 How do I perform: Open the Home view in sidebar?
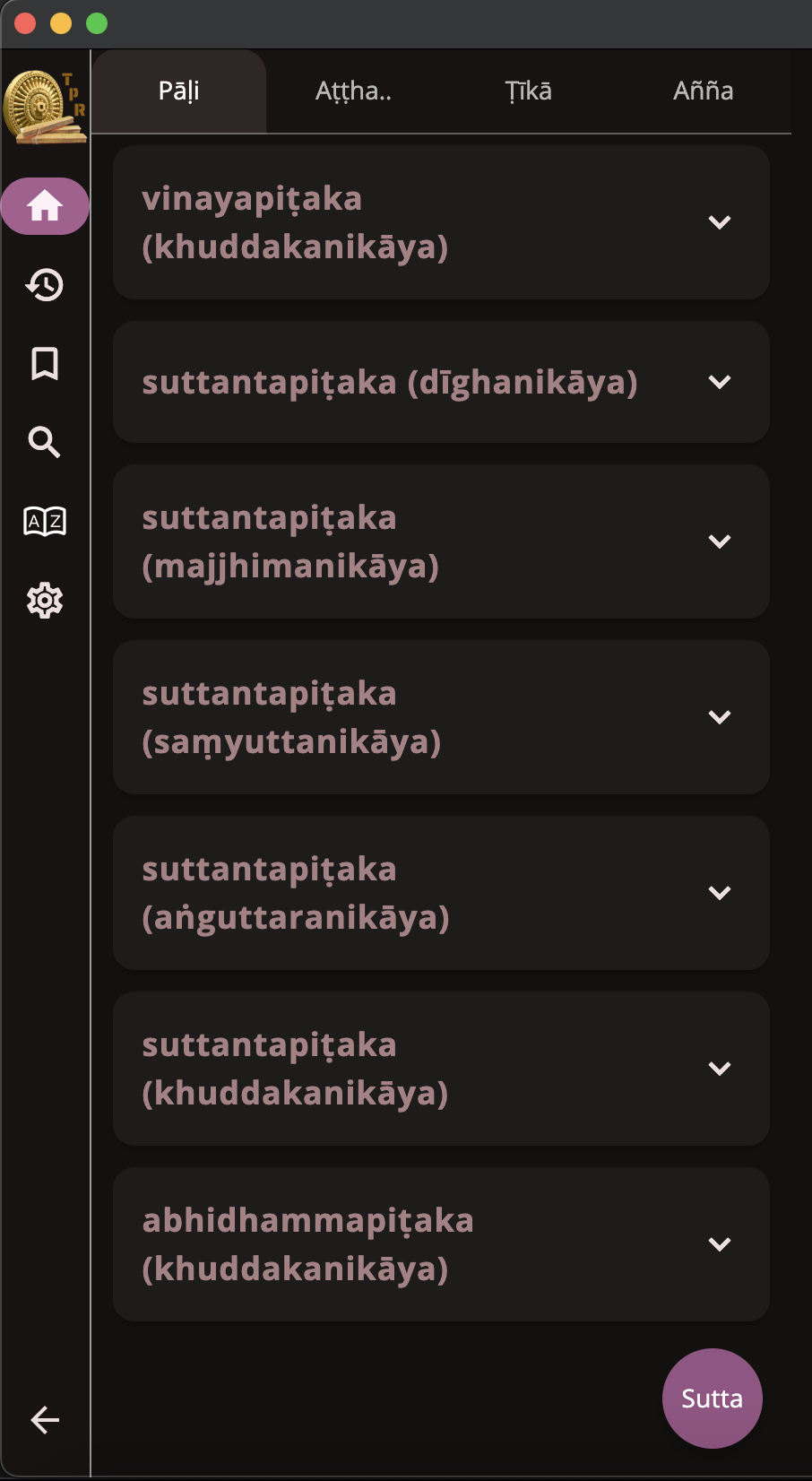45,206
